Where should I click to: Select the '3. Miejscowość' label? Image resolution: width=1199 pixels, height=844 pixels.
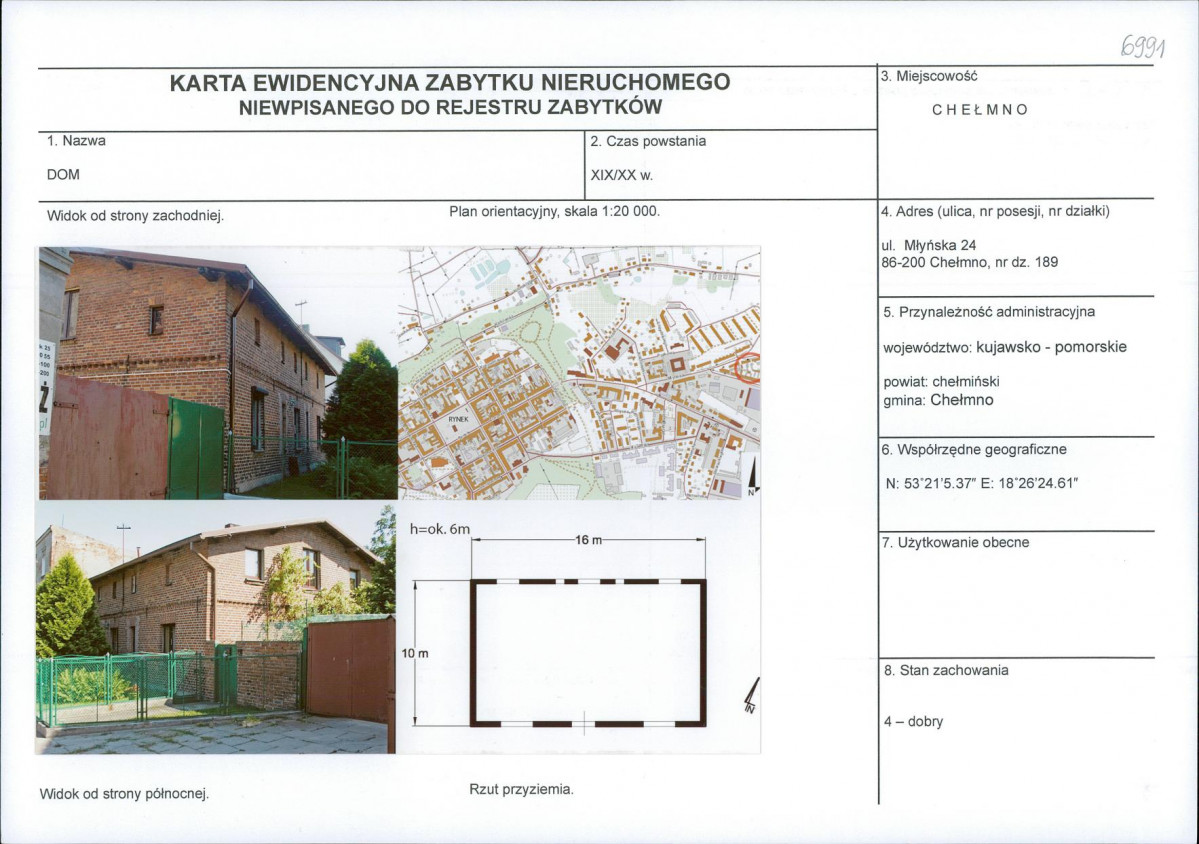tap(929, 76)
